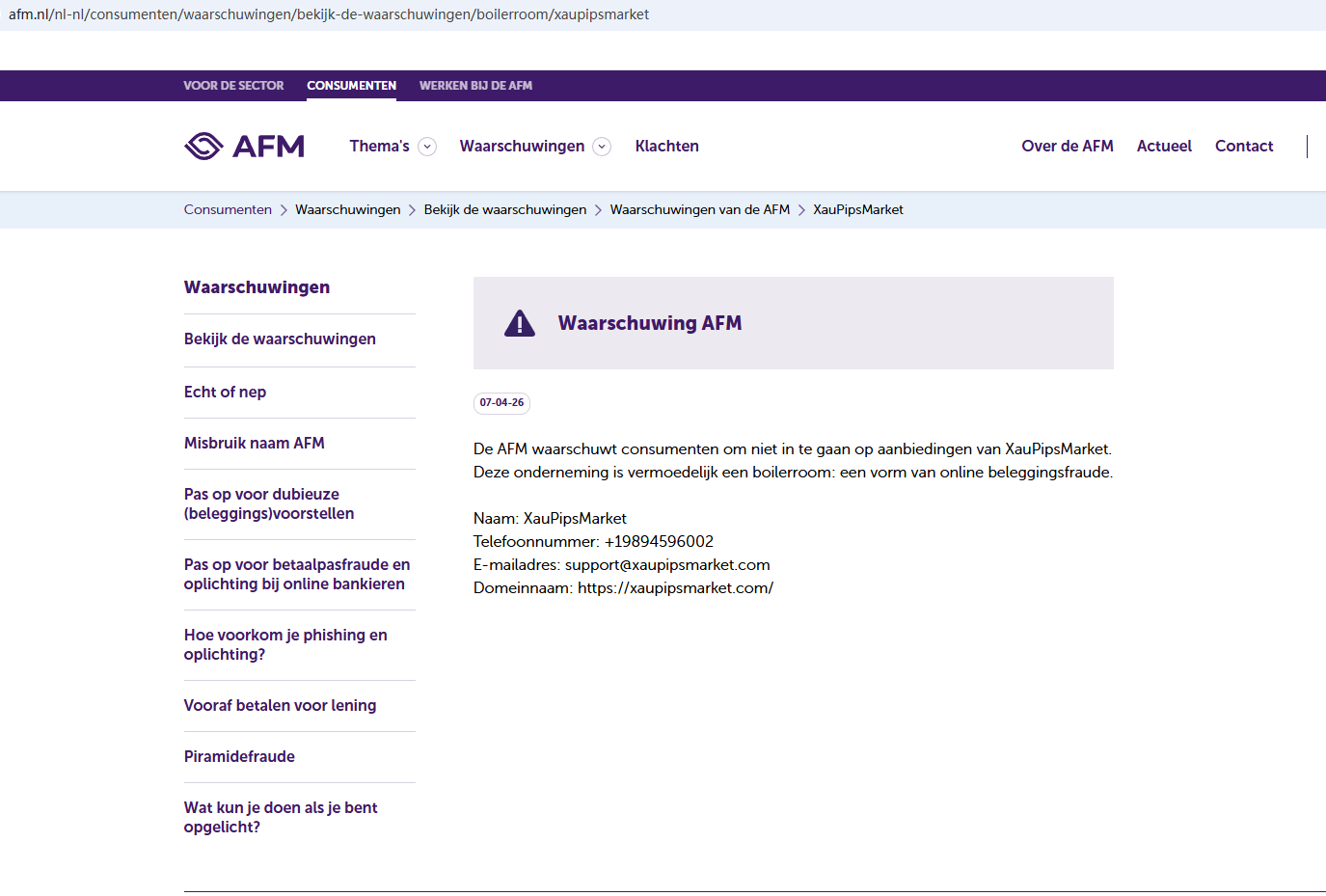
Task: Expand the Thema's dropdown chevron
Action: point(427,147)
